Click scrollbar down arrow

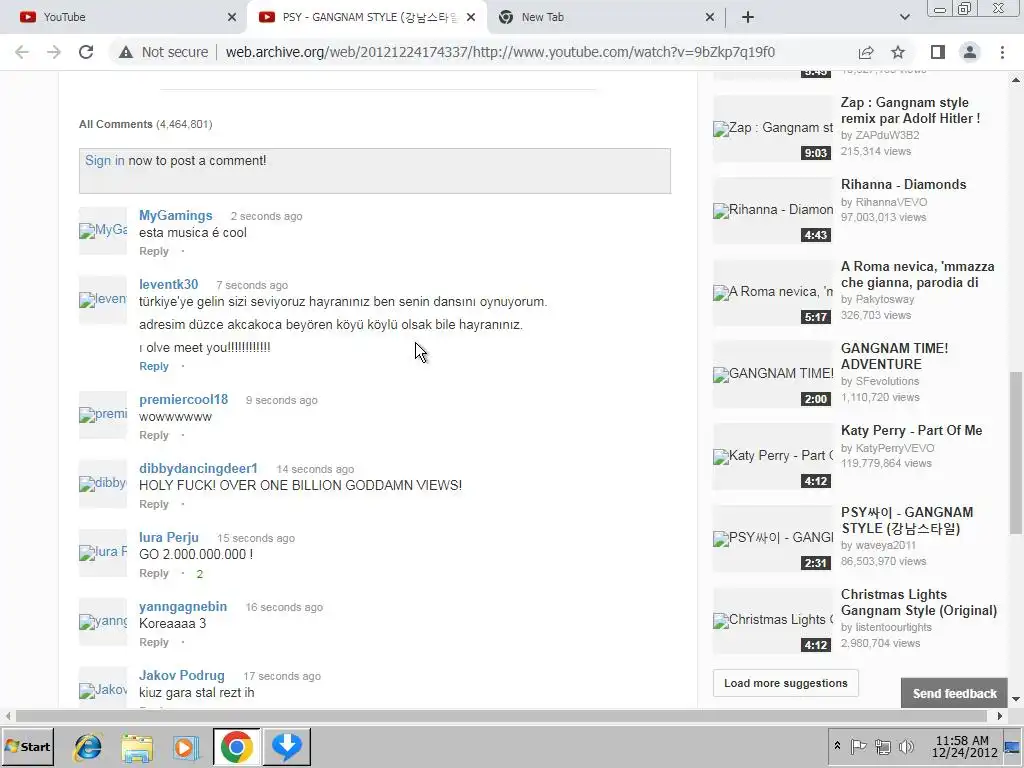point(1016,699)
